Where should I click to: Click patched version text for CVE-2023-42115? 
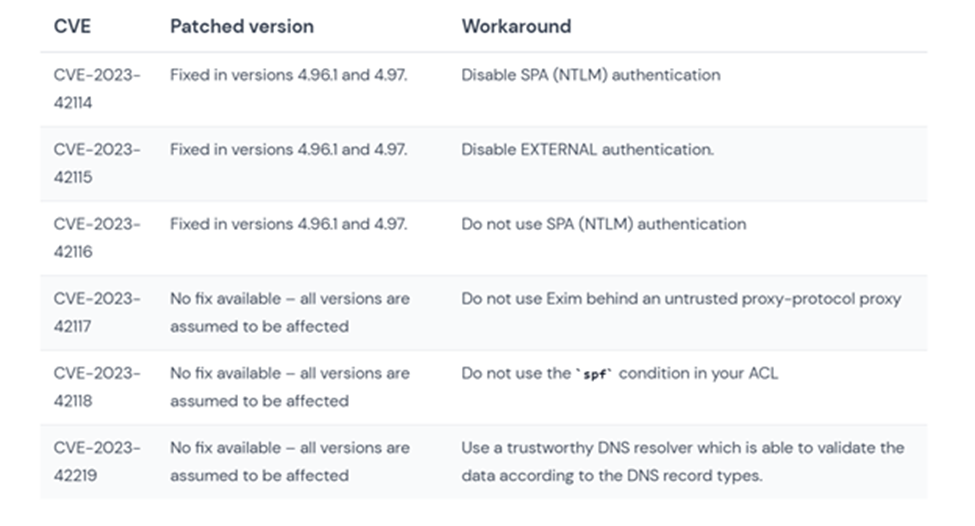(289, 149)
